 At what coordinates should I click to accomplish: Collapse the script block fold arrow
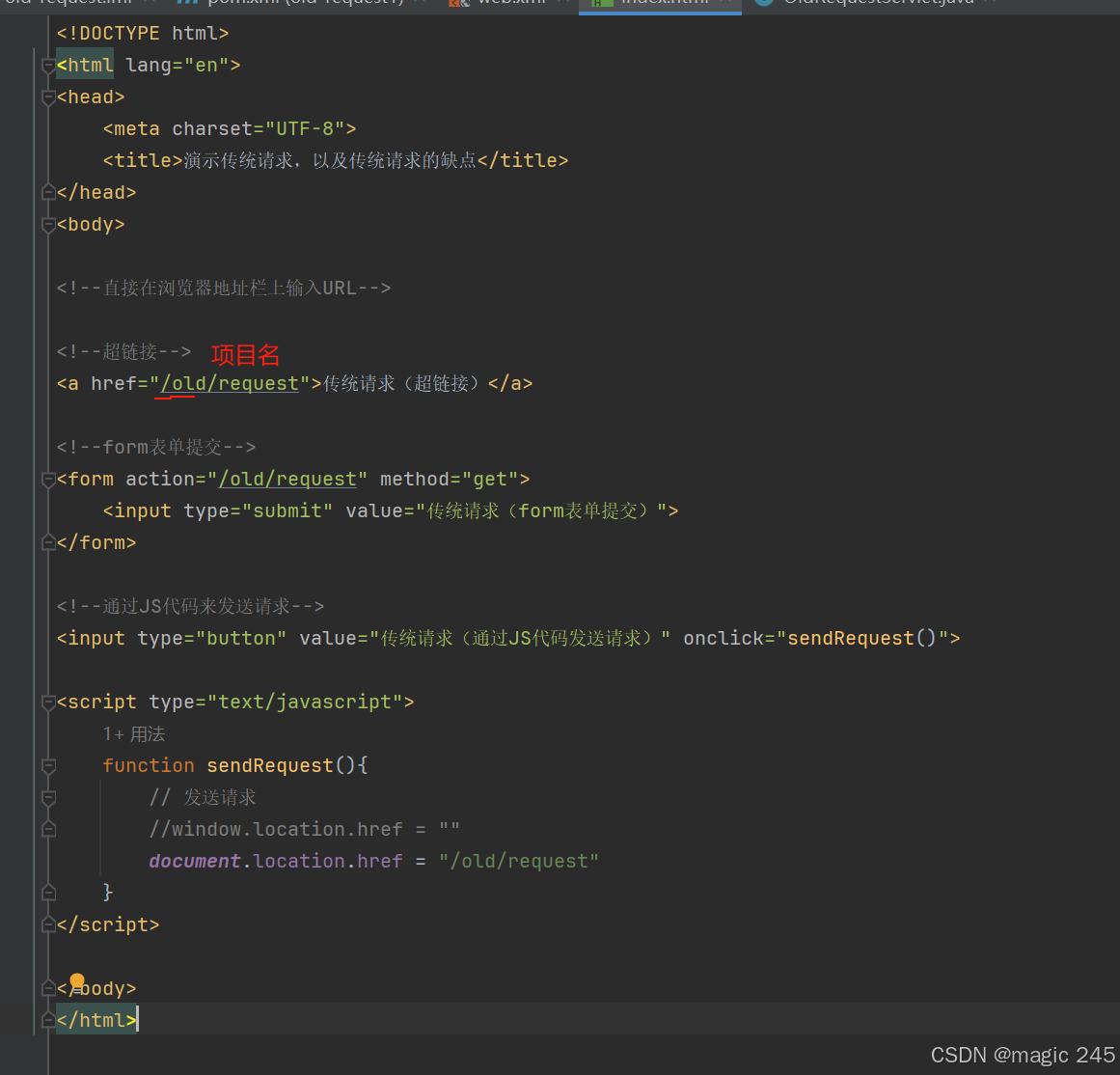[x=46, y=703]
